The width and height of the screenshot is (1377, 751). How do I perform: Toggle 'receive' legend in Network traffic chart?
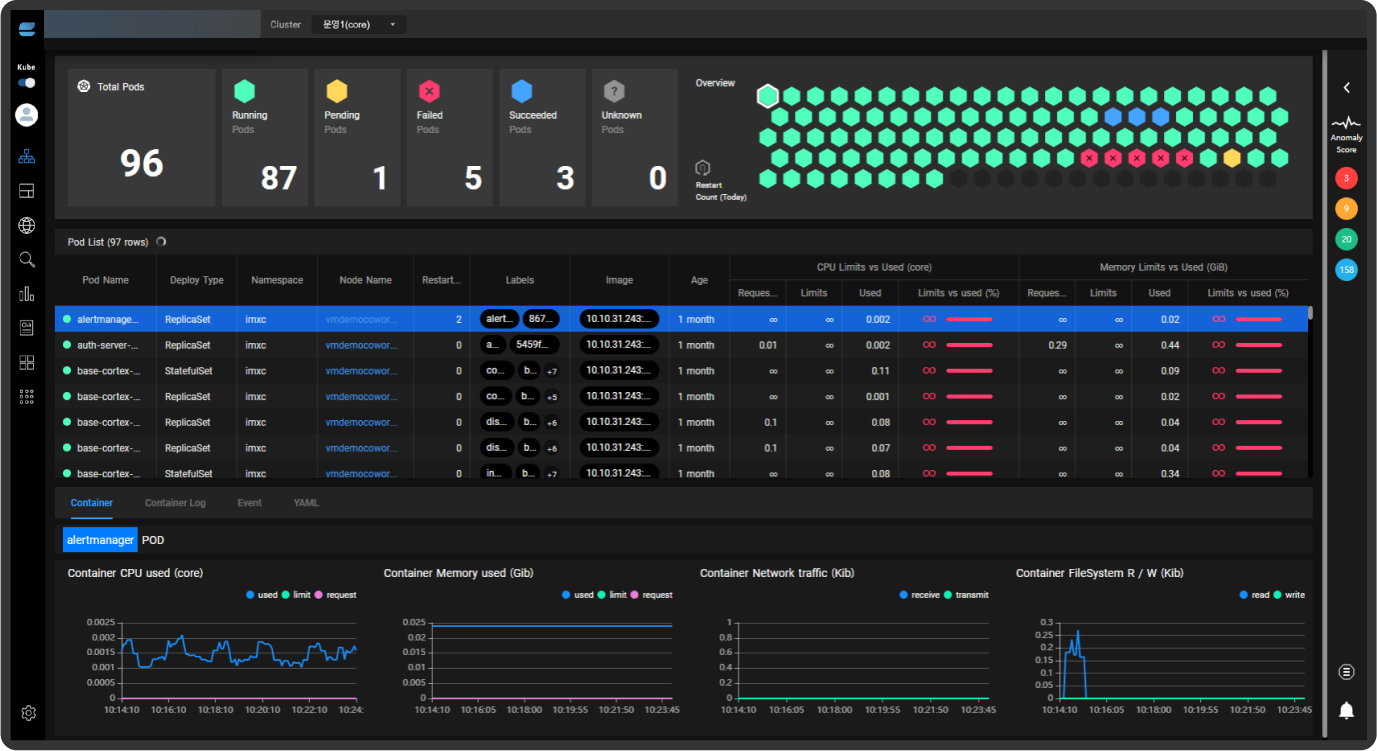click(x=919, y=595)
